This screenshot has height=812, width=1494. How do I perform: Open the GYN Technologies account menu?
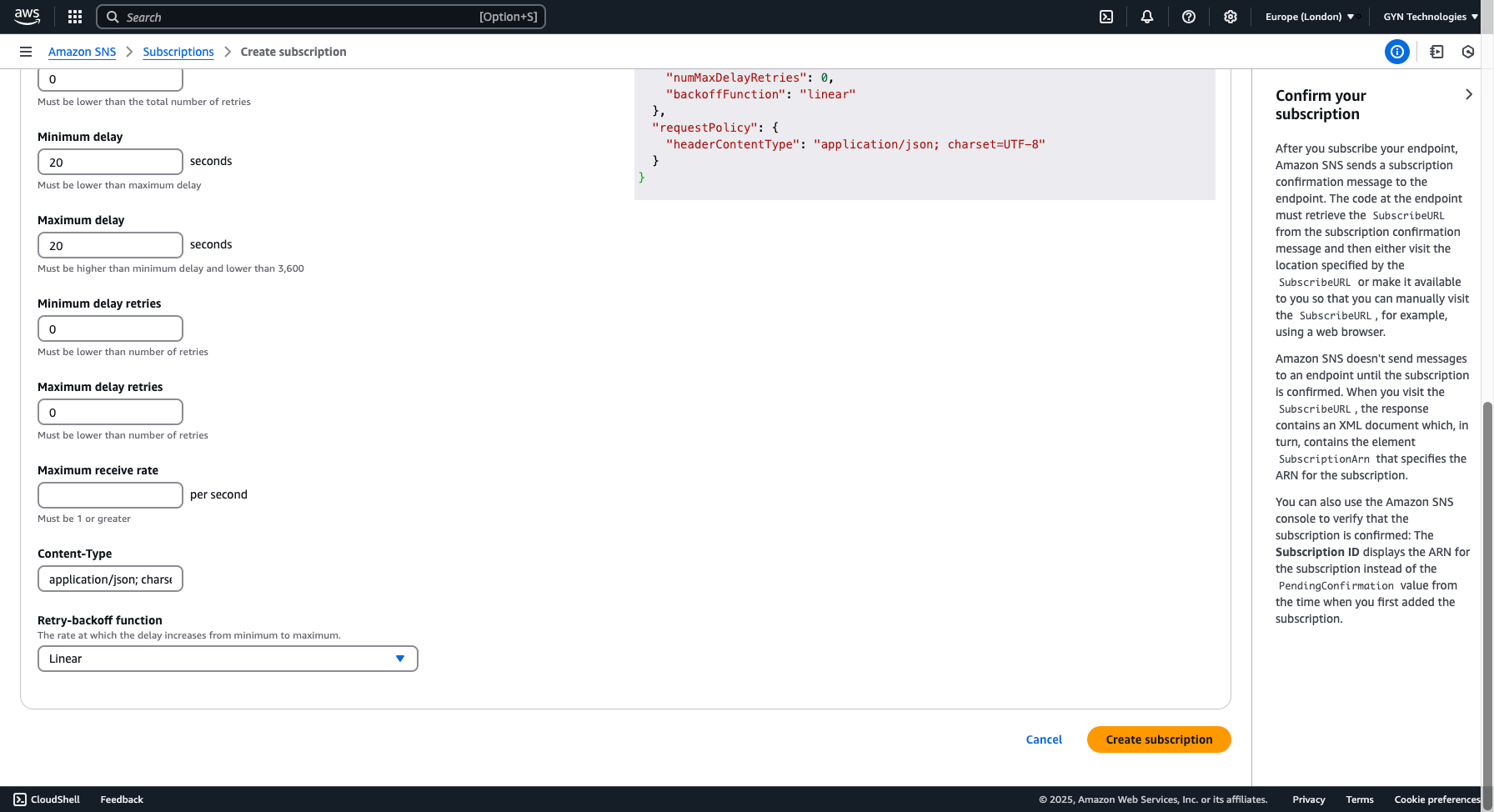(1430, 17)
